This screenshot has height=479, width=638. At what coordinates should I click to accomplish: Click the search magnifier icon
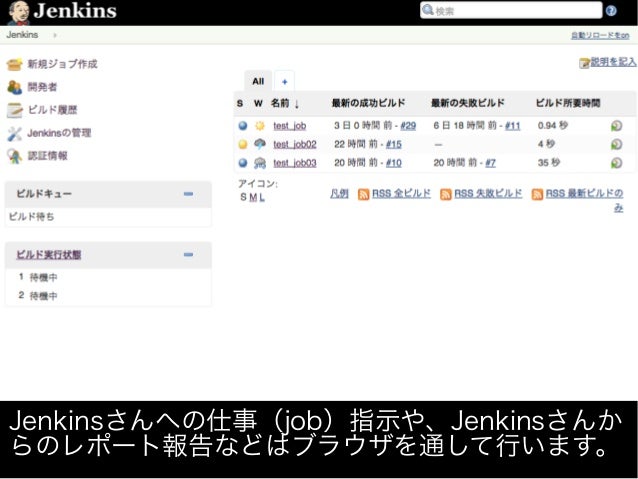point(427,10)
